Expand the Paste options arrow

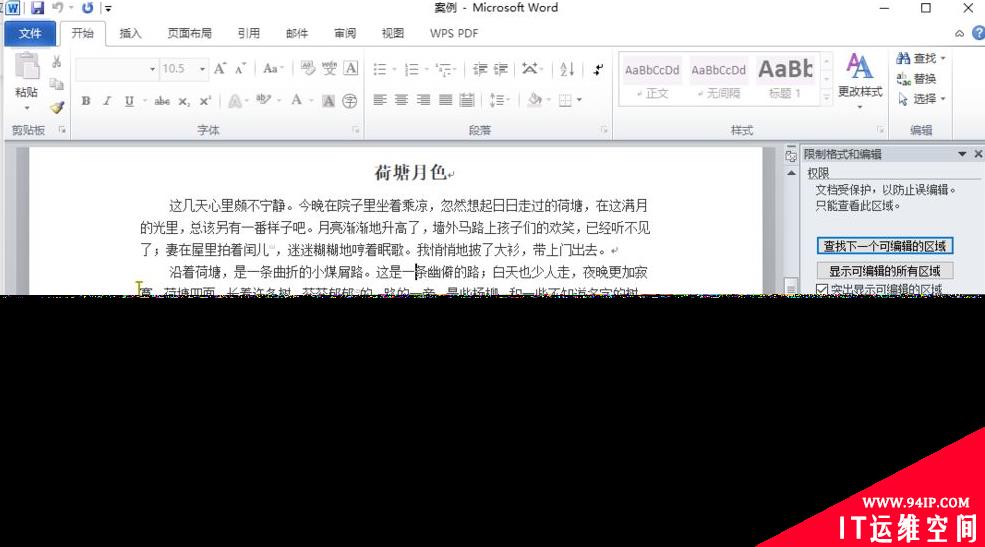27,108
